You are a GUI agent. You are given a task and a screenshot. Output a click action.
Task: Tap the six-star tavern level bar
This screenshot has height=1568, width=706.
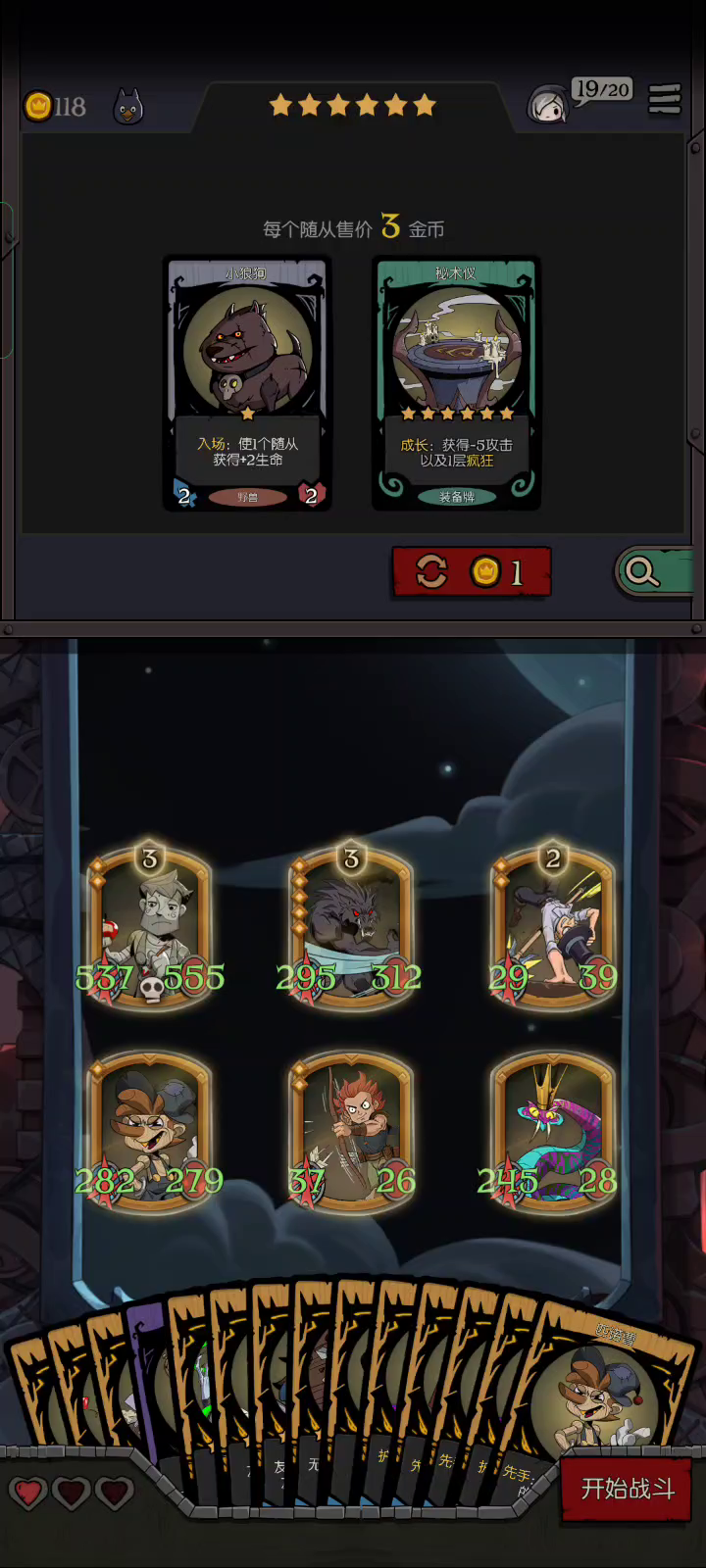352,105
